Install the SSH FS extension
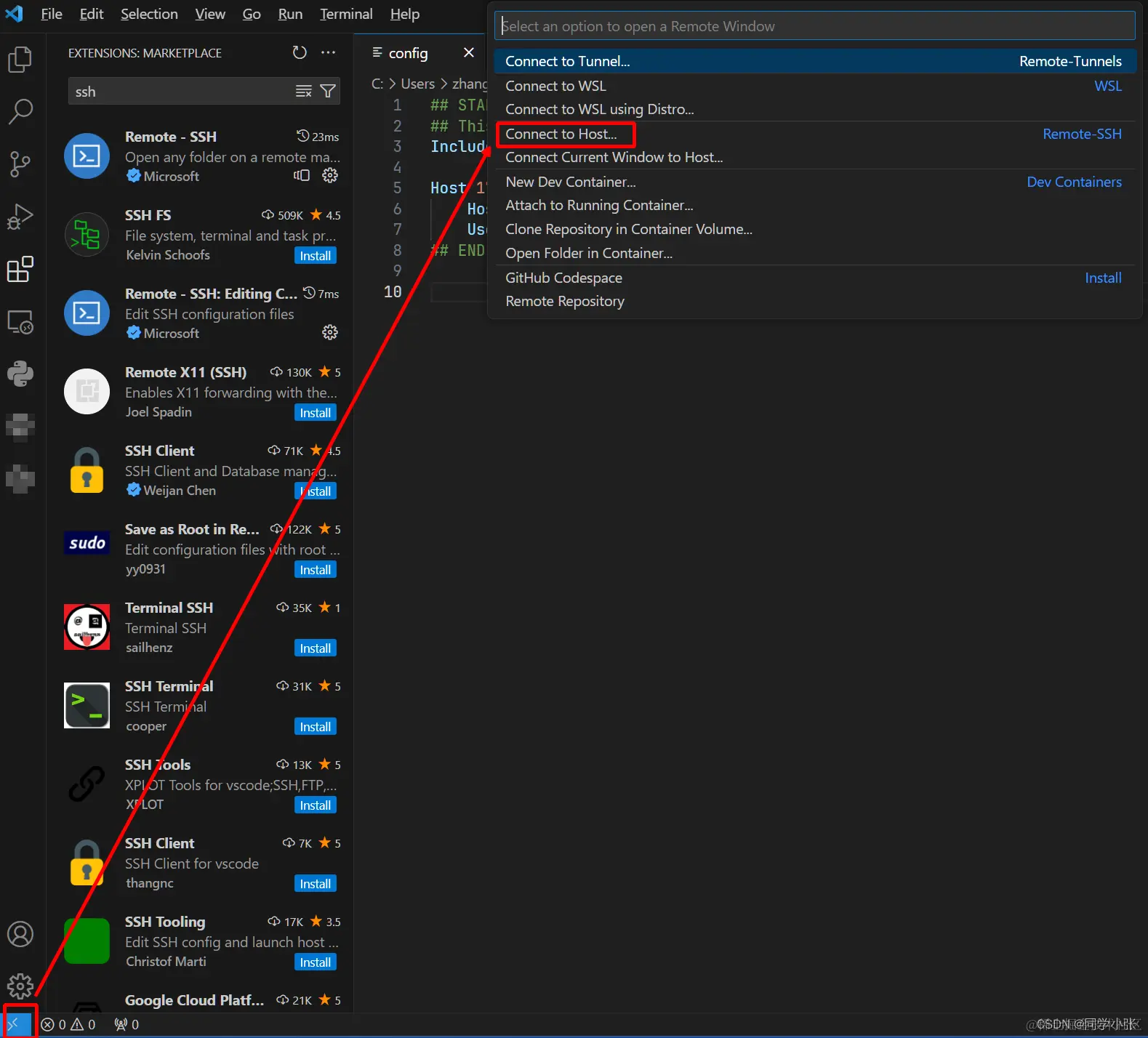 pyautogui.click(x=316, y=256)
